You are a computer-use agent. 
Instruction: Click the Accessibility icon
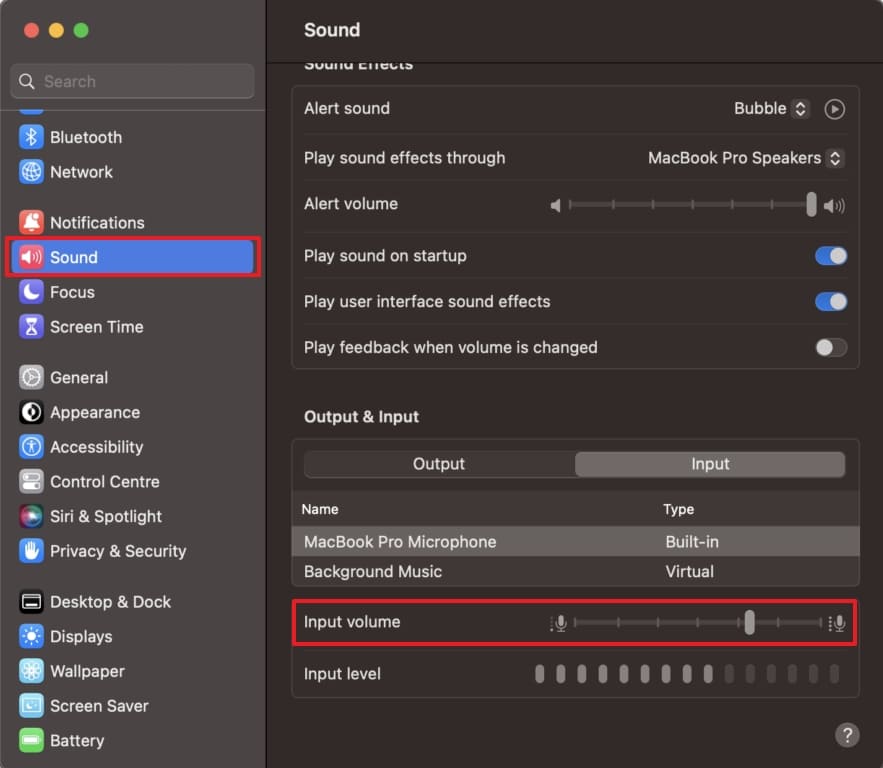tap(31, 446)
